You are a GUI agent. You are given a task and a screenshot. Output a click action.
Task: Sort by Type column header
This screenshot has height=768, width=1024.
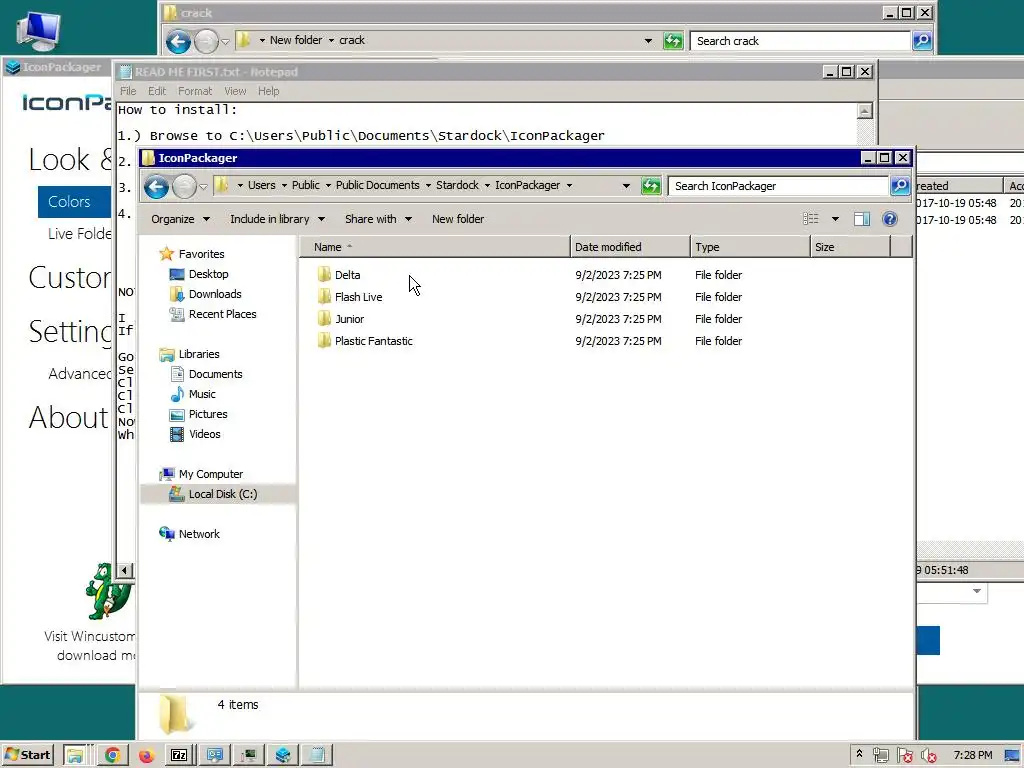[750, 247]
